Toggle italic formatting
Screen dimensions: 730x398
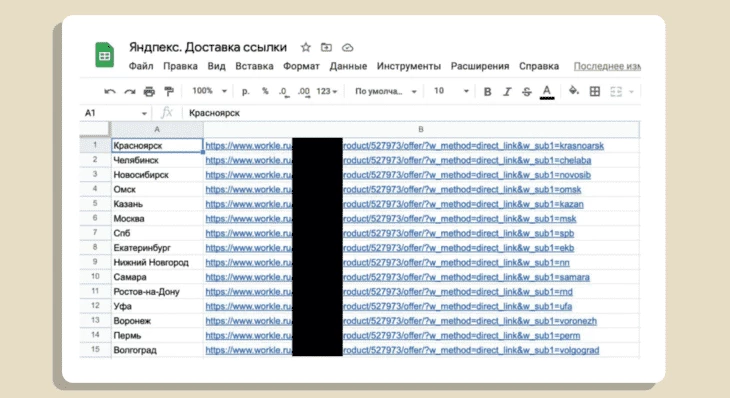click(x=507, y=92)
